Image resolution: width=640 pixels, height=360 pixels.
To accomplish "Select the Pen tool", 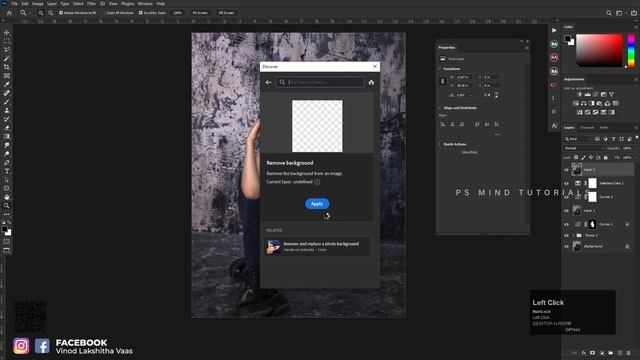I will point(7,162).
